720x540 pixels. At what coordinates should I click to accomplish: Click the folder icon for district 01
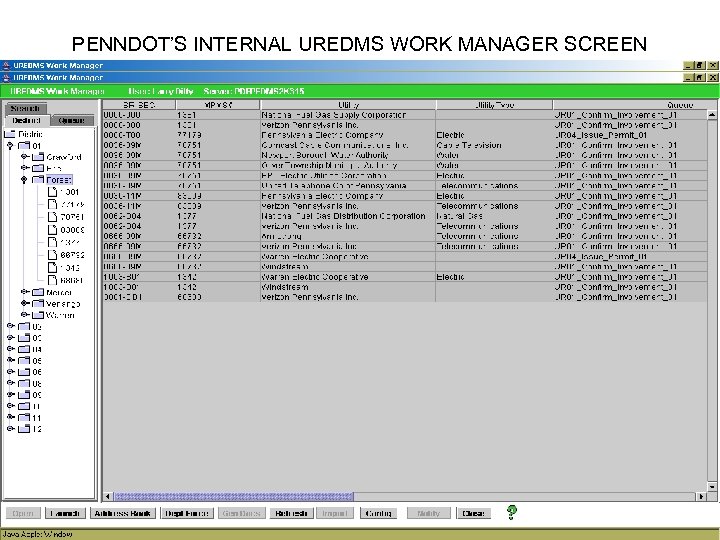click(x=23, y=146)
